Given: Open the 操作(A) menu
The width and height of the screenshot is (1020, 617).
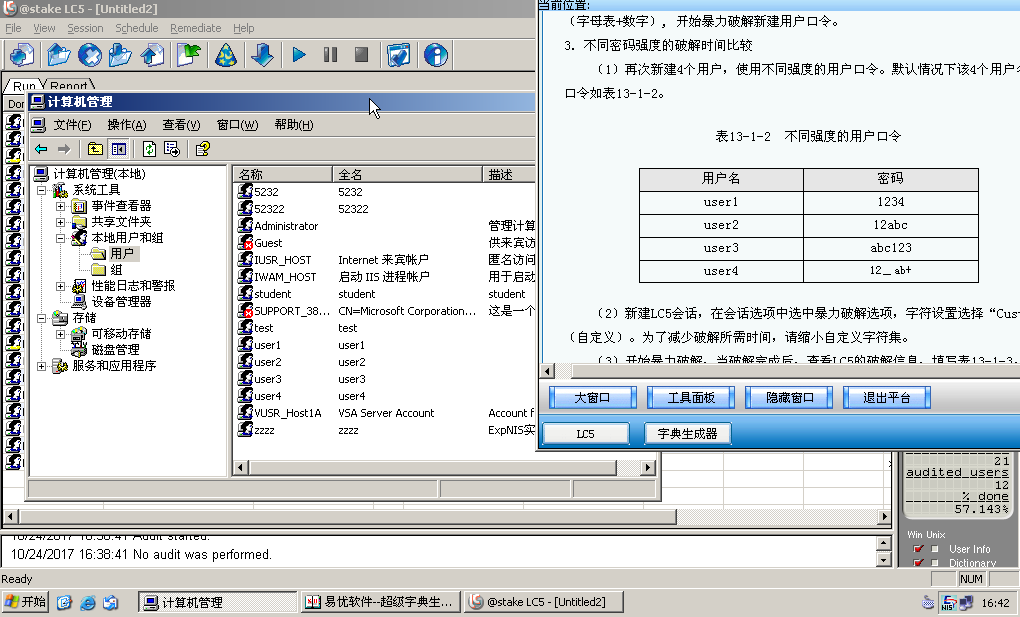Looking at the screenshot, I should tap(127, 124).
